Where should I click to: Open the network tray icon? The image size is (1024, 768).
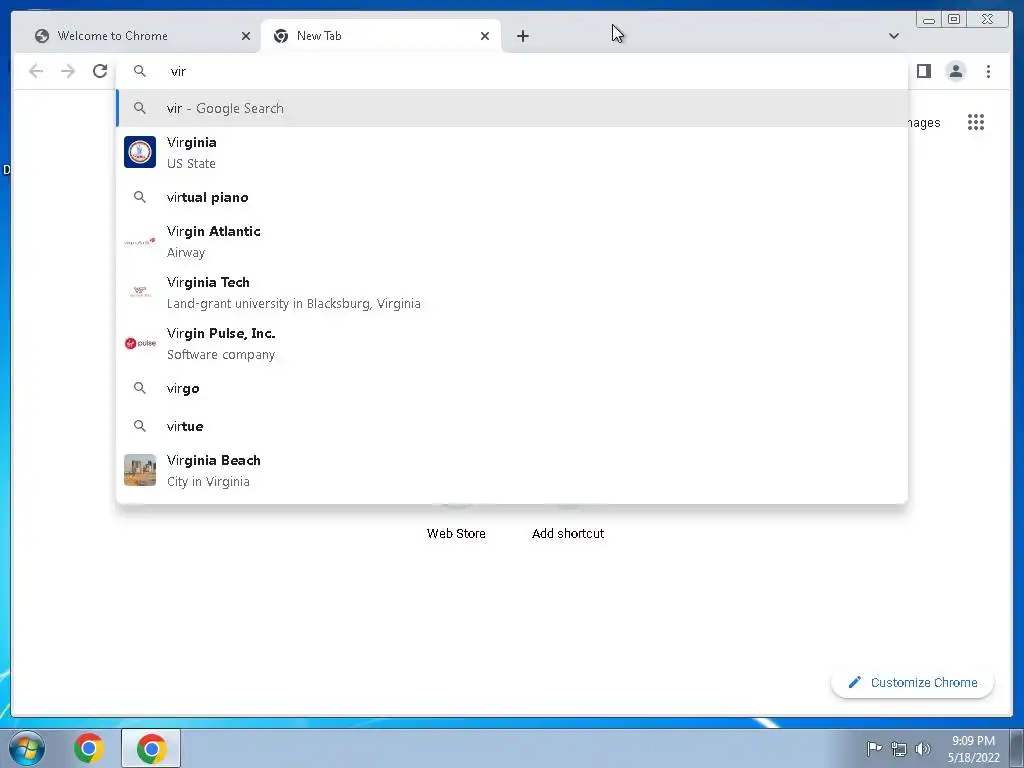899,749
